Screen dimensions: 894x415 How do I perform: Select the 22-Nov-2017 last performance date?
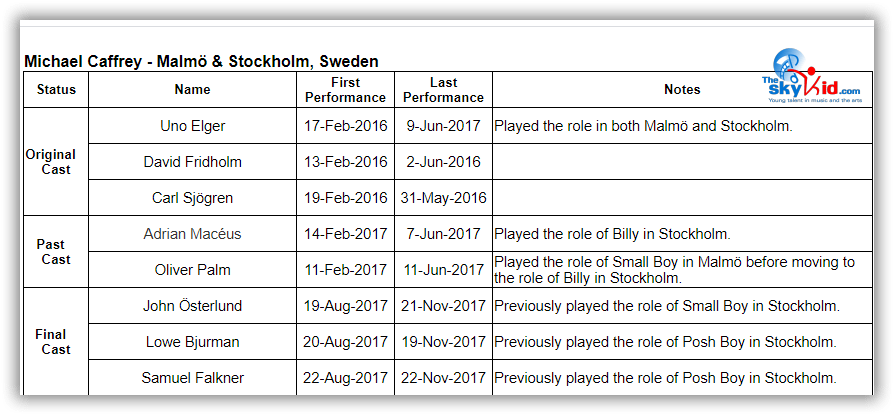point(443,378)
